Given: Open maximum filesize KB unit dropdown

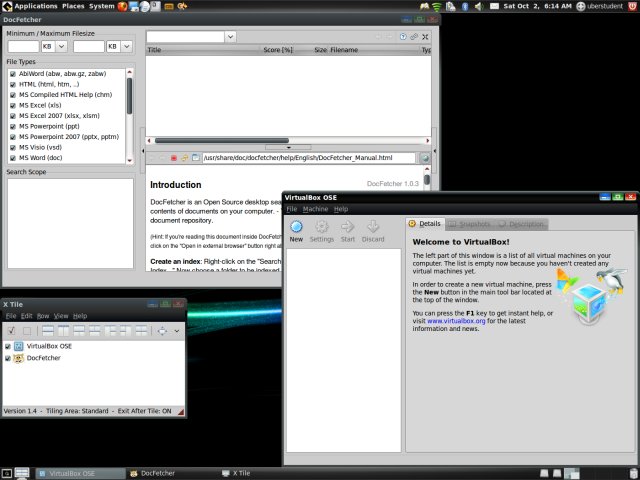Looking at the screenshot, I should (x=127, y=47).
